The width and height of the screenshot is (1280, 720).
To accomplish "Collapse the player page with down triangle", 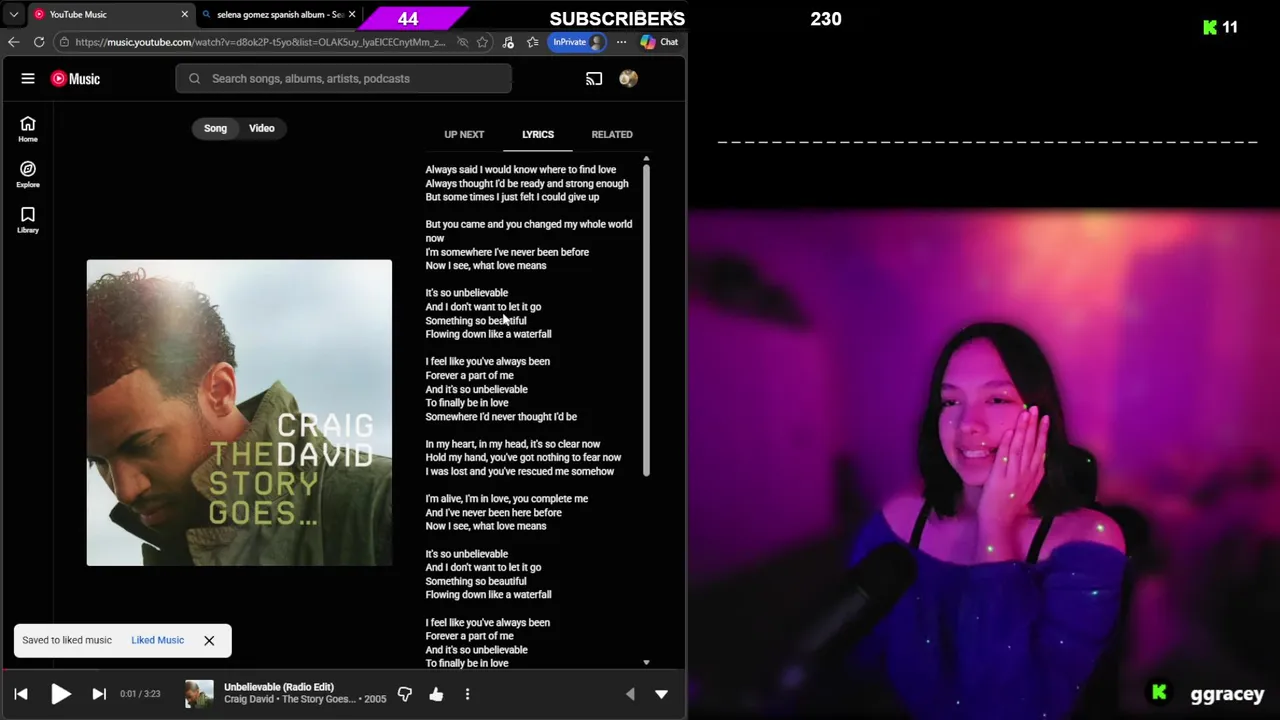I will 661,694.
